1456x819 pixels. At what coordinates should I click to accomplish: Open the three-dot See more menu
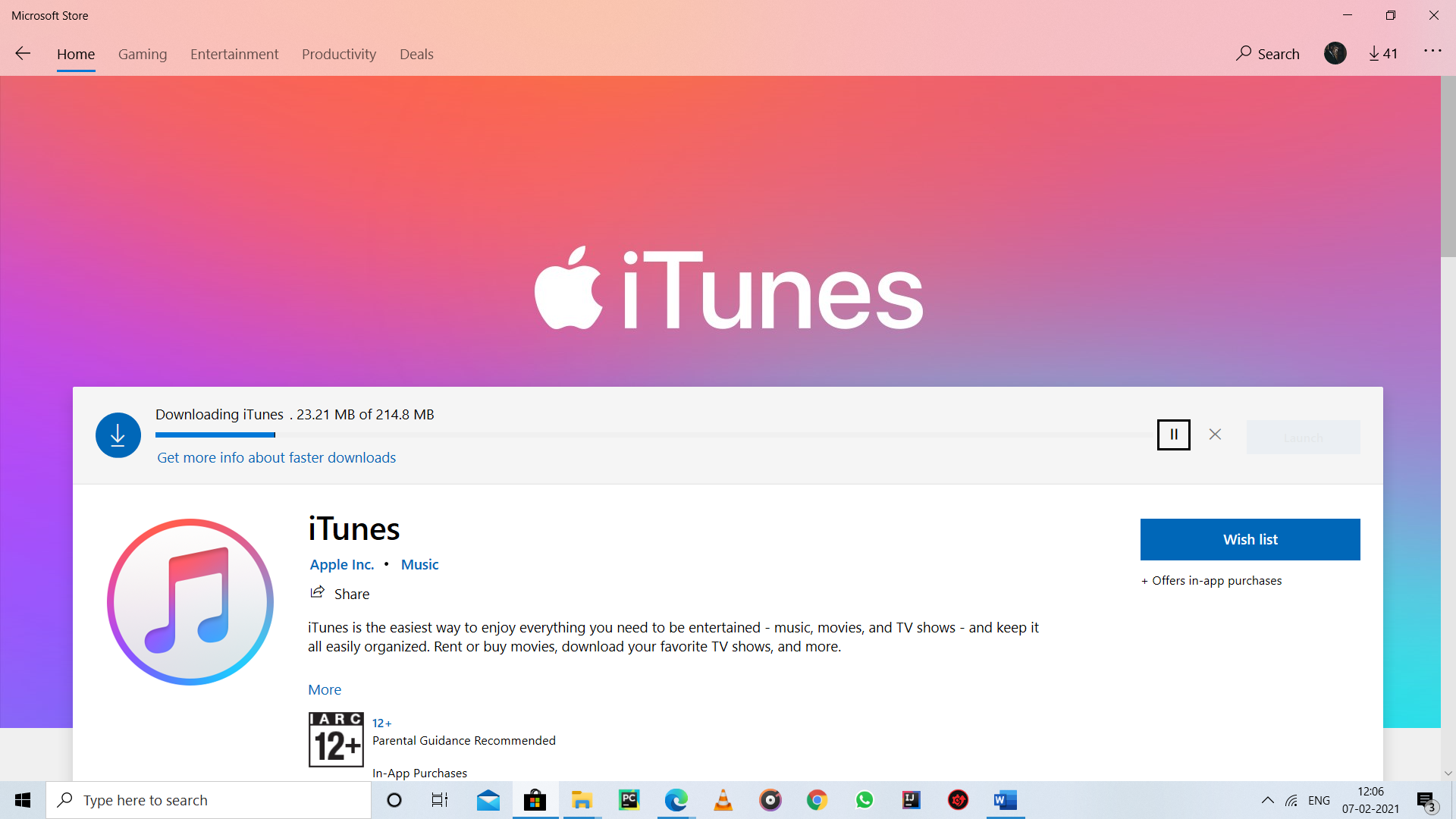[x=1432, y=51]
